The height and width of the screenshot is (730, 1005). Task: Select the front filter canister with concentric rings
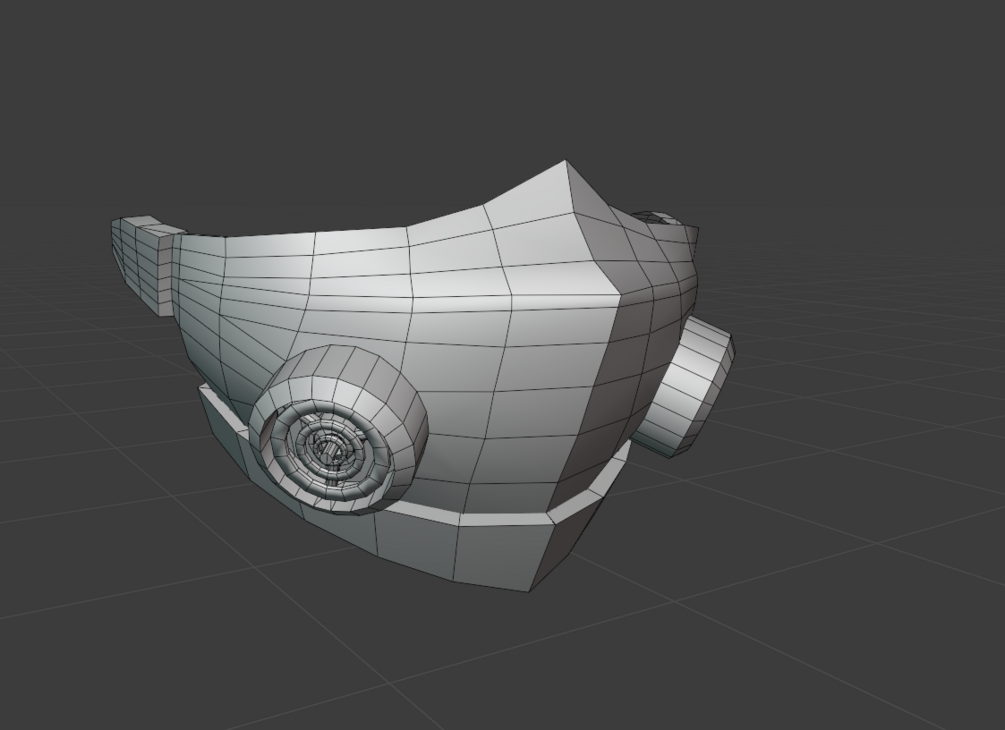338,429
